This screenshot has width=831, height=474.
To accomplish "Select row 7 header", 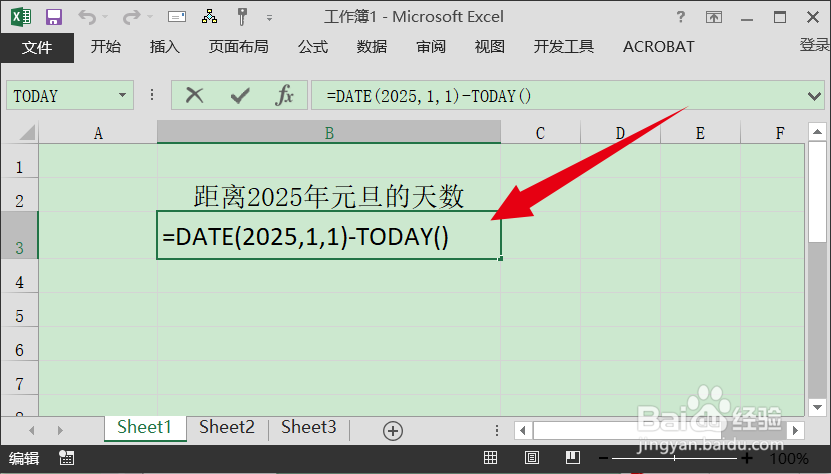I will coord(19,378).
